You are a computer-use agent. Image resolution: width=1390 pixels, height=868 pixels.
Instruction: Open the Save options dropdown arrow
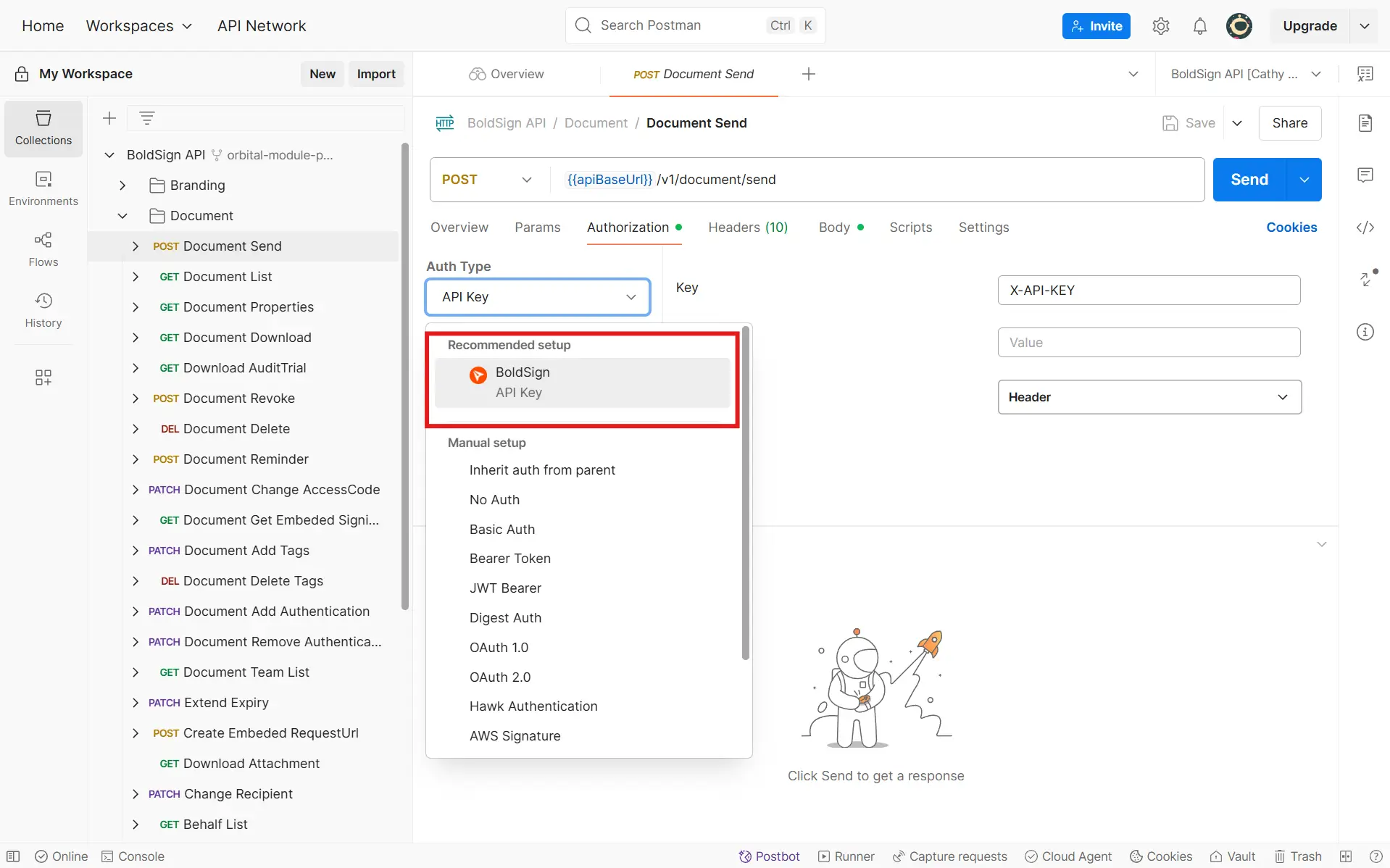(1238, 123)
